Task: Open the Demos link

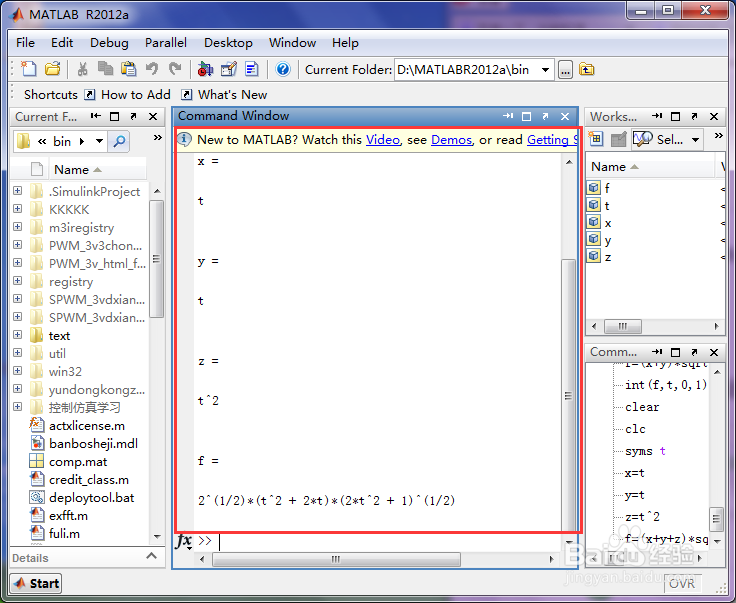Action: 452,139
